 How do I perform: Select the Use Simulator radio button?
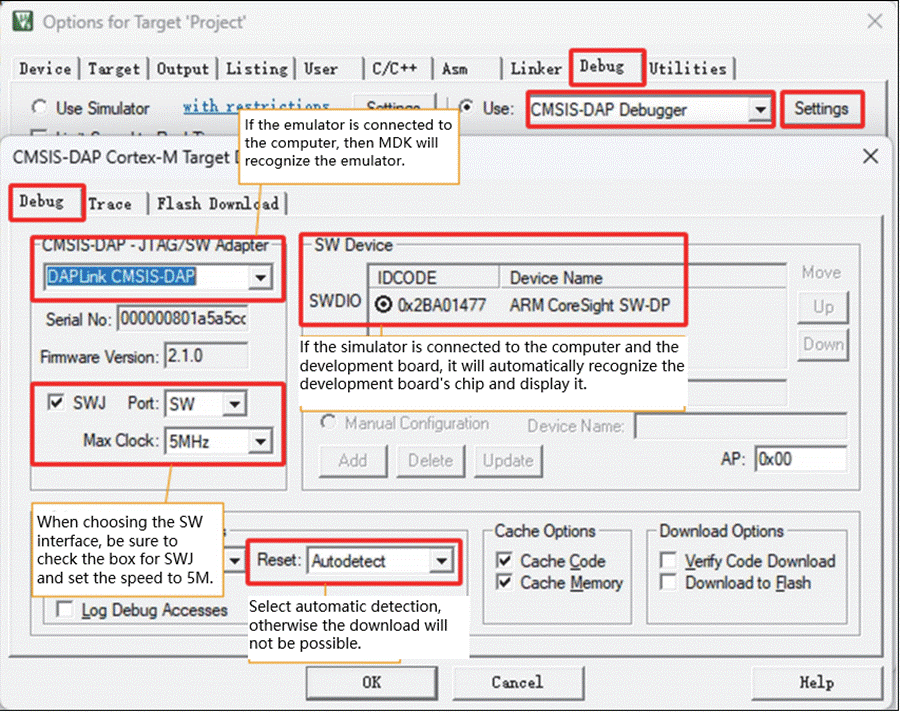coord(39,107)
